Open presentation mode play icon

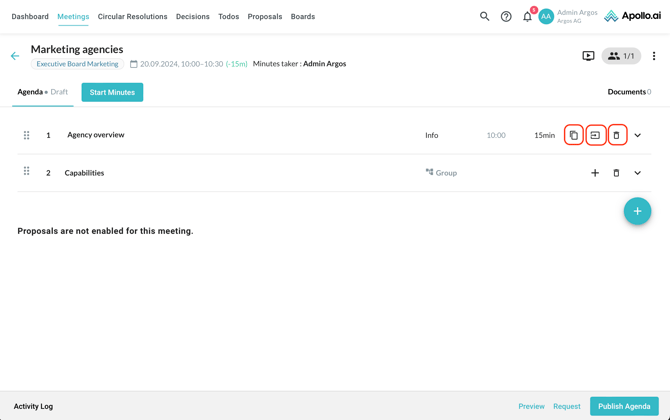coord(588,56)
